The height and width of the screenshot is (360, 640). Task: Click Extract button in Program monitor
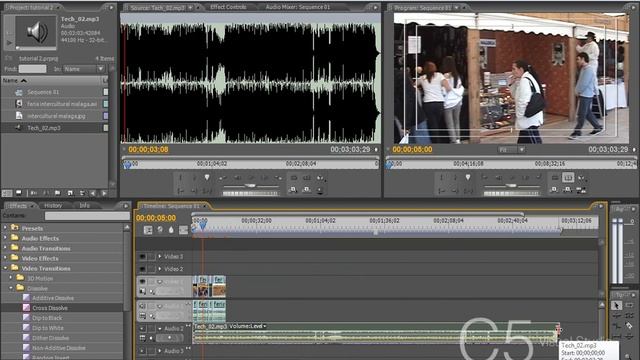(567, 190)
